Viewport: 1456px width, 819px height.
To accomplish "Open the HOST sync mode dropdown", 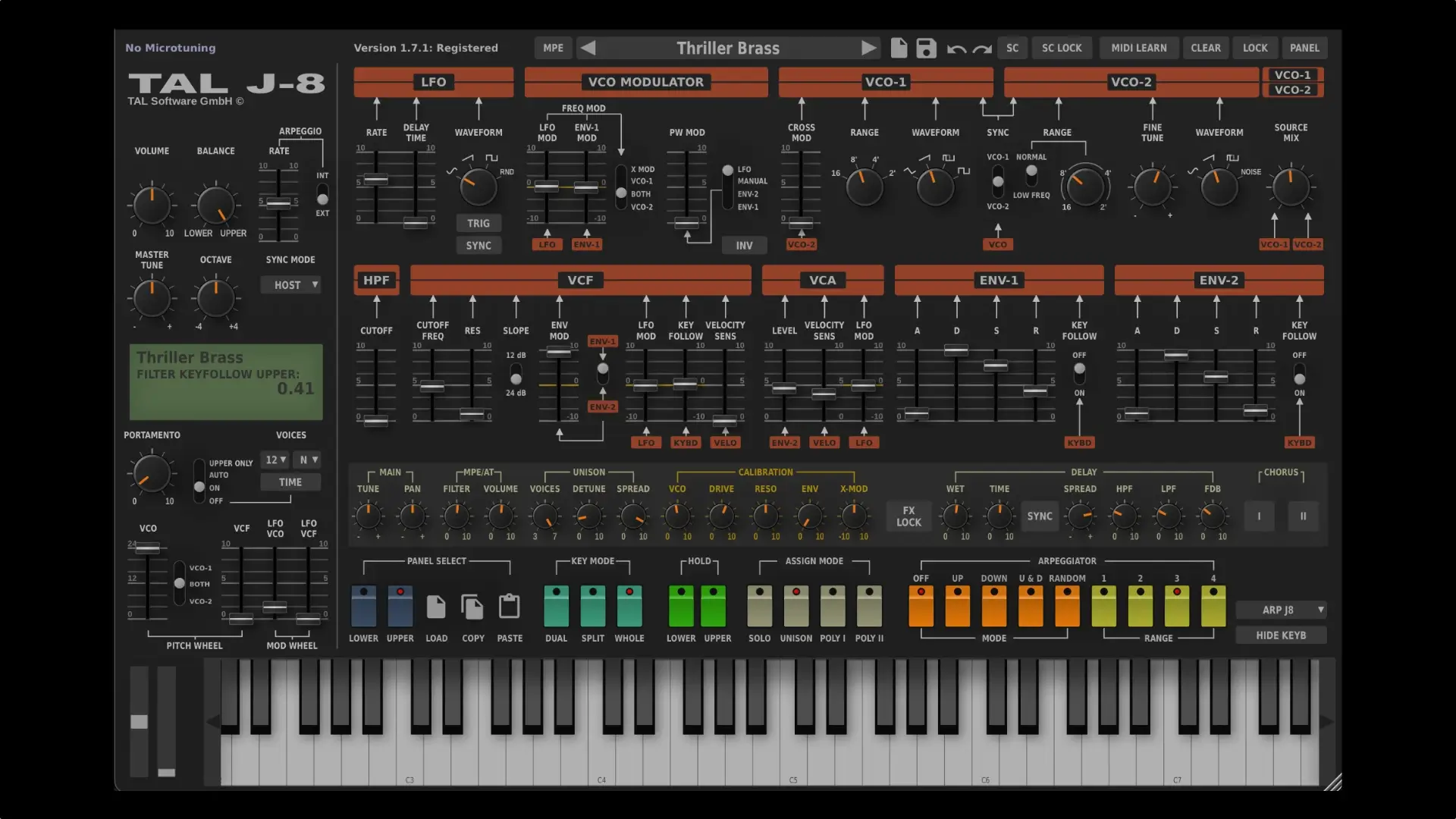I will click(x=291, y=285).
